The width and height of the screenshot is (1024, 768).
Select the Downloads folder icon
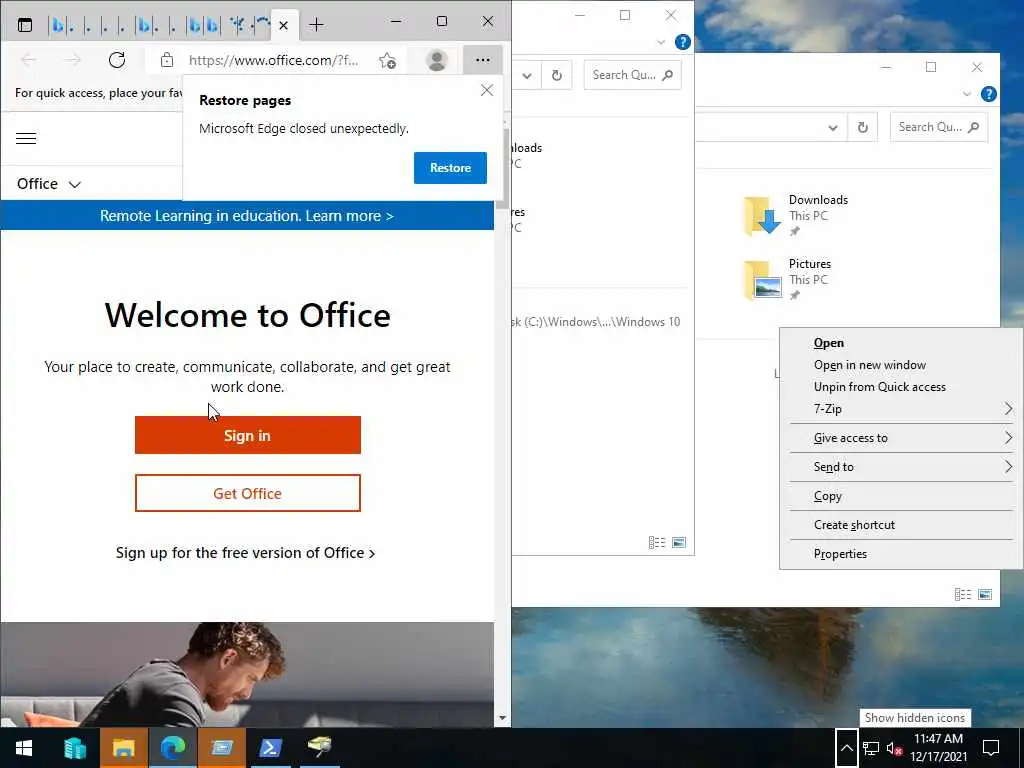click(x=762, y=215)
